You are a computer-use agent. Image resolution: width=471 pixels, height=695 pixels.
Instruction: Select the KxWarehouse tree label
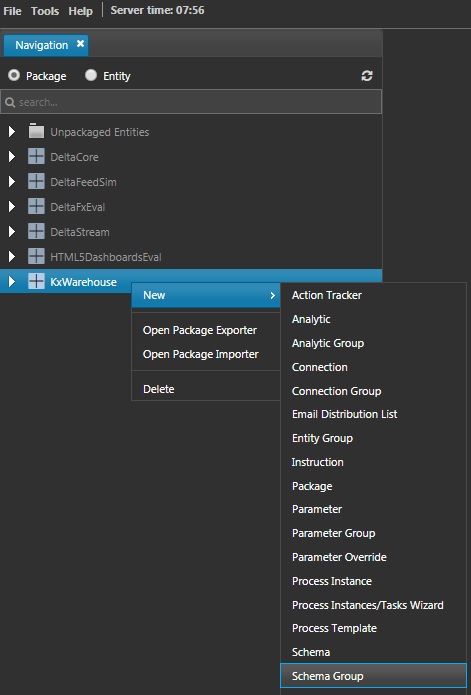[x=83, y=282]
